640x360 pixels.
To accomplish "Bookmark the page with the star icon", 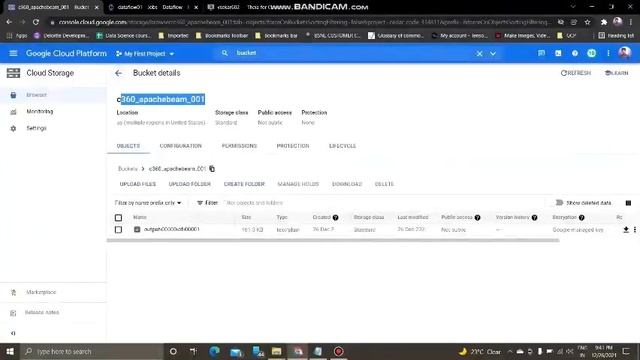I will coord(587,22).
